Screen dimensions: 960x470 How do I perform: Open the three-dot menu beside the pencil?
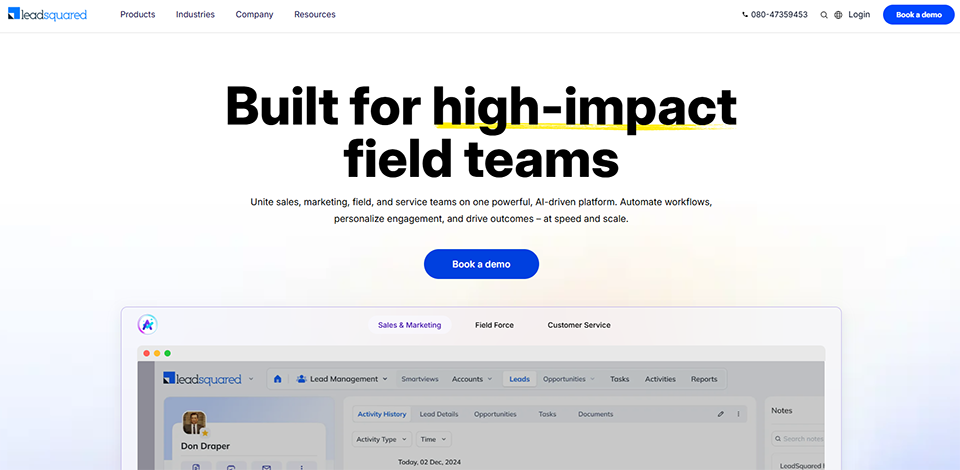point(738,414)
